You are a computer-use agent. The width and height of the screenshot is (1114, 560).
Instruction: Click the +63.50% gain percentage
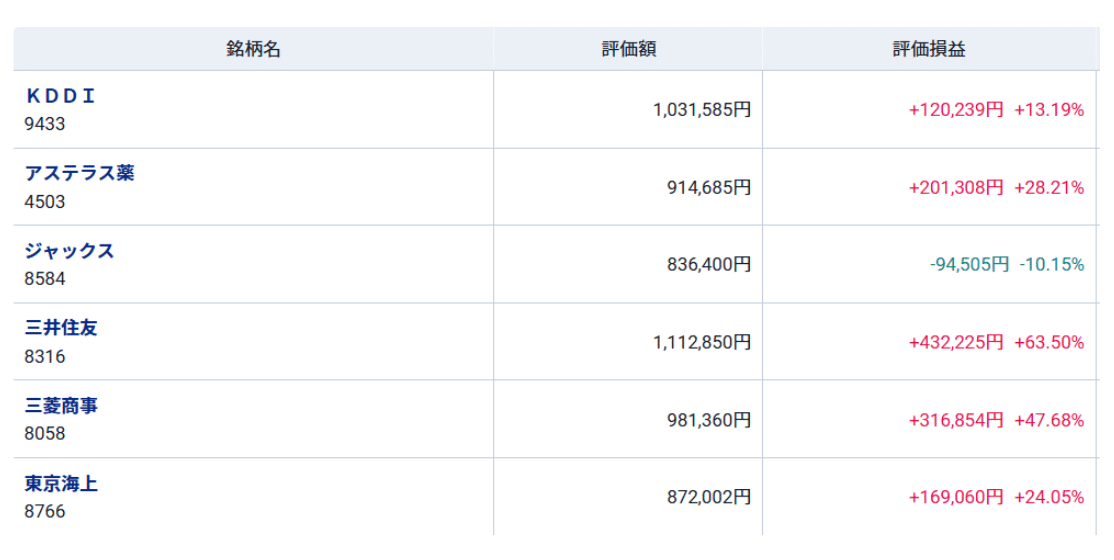pyautogui.click(x=1048, y=342)
